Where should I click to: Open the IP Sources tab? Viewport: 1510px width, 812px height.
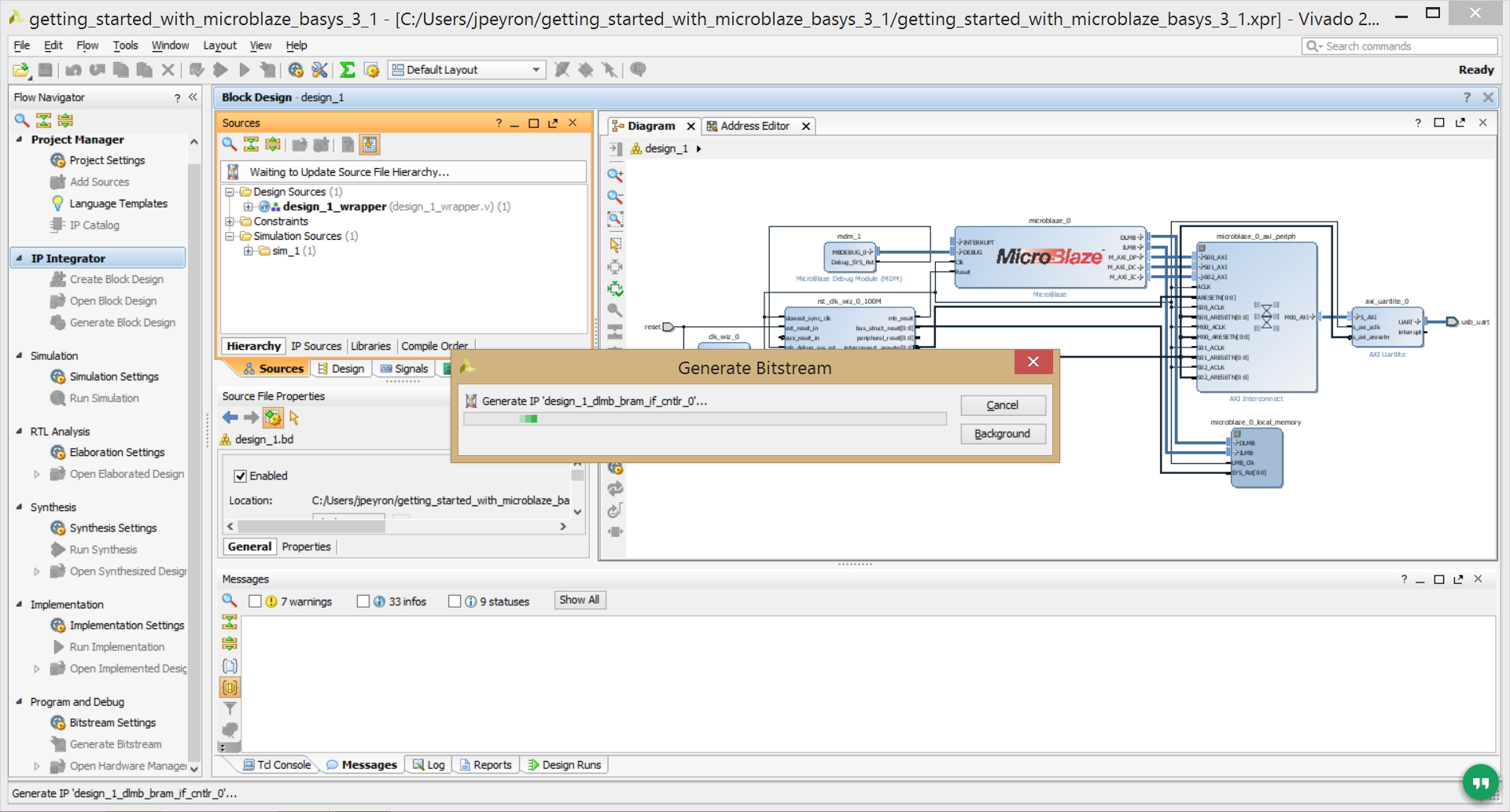(316, 346)
